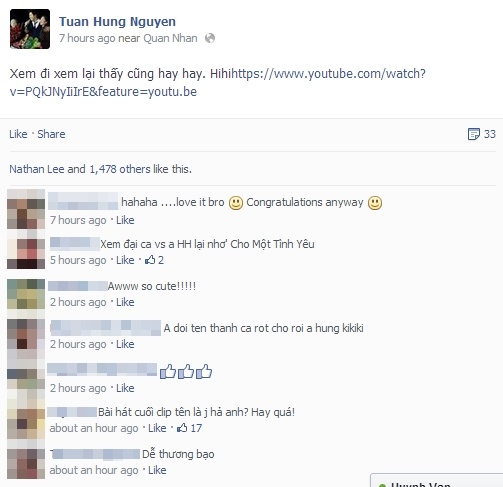Open the Huynh Van chat tab
503x487 pixels.
pos(437,481)
